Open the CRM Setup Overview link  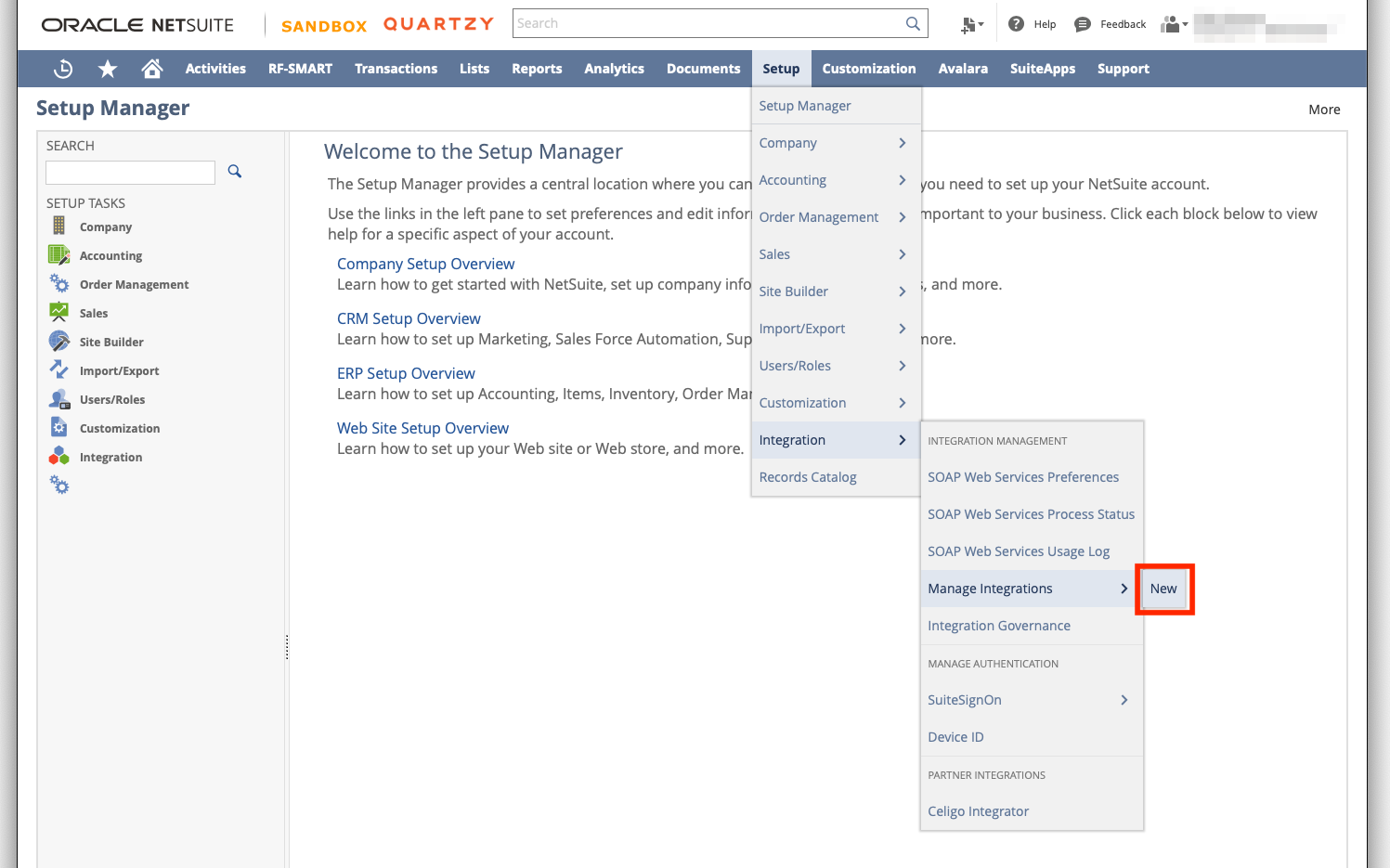pyautogui.click(x=409, y=318)
